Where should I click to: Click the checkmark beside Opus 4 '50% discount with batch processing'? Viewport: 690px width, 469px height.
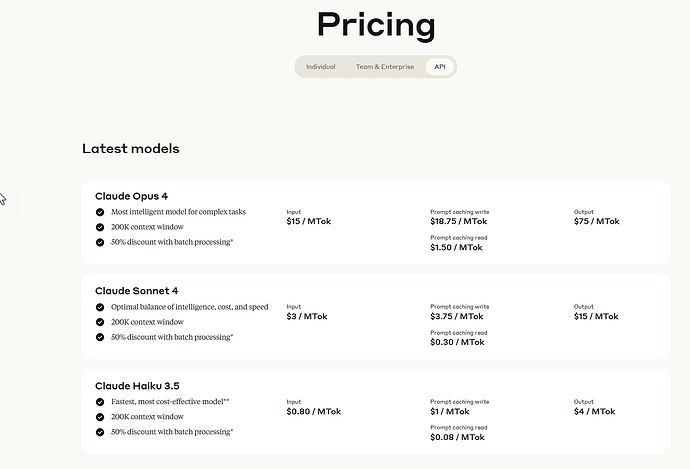point(100,242)
